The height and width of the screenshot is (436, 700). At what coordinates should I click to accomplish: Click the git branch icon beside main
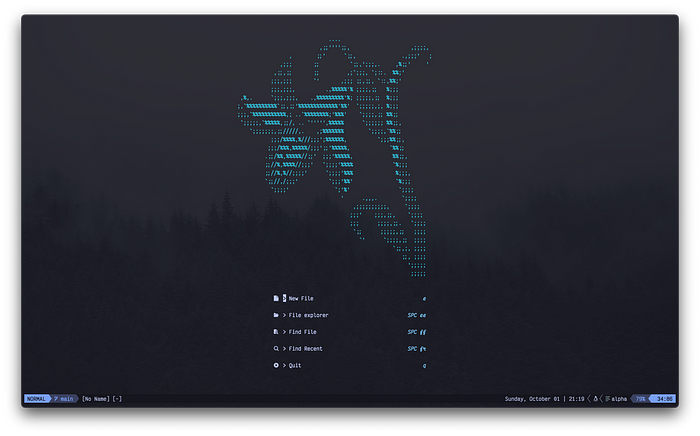tap(56, 399)
